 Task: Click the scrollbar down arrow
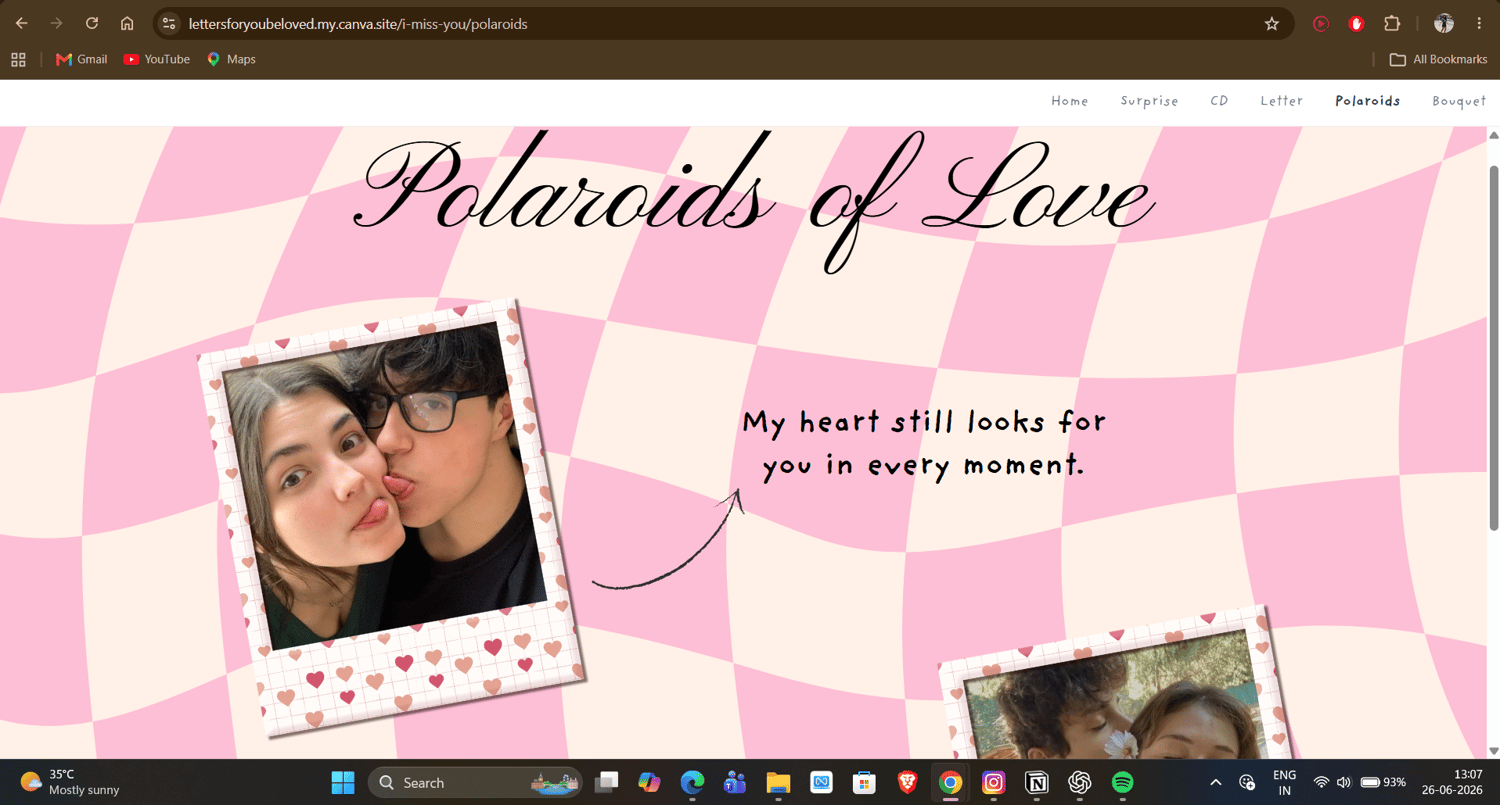pyautogui.click(x=1494, y=751)
